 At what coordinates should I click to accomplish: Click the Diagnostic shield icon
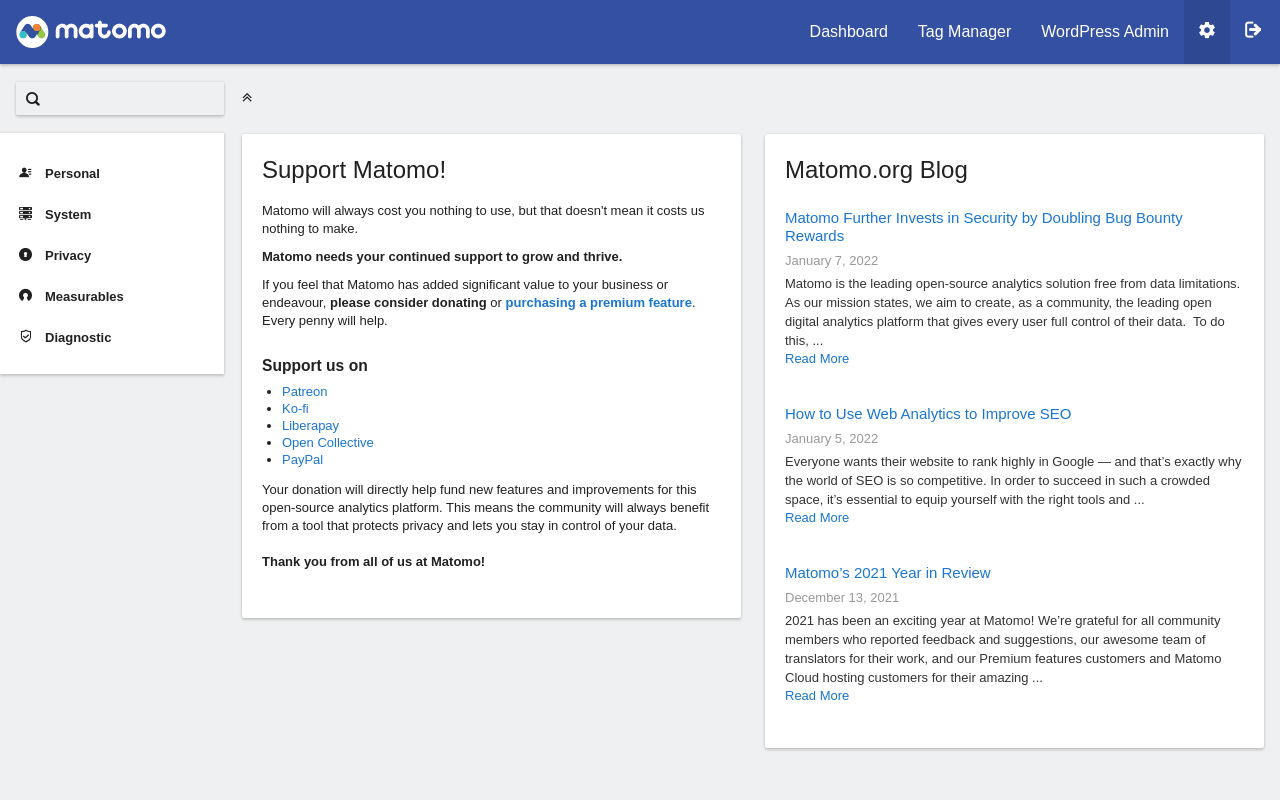point(26,337)
